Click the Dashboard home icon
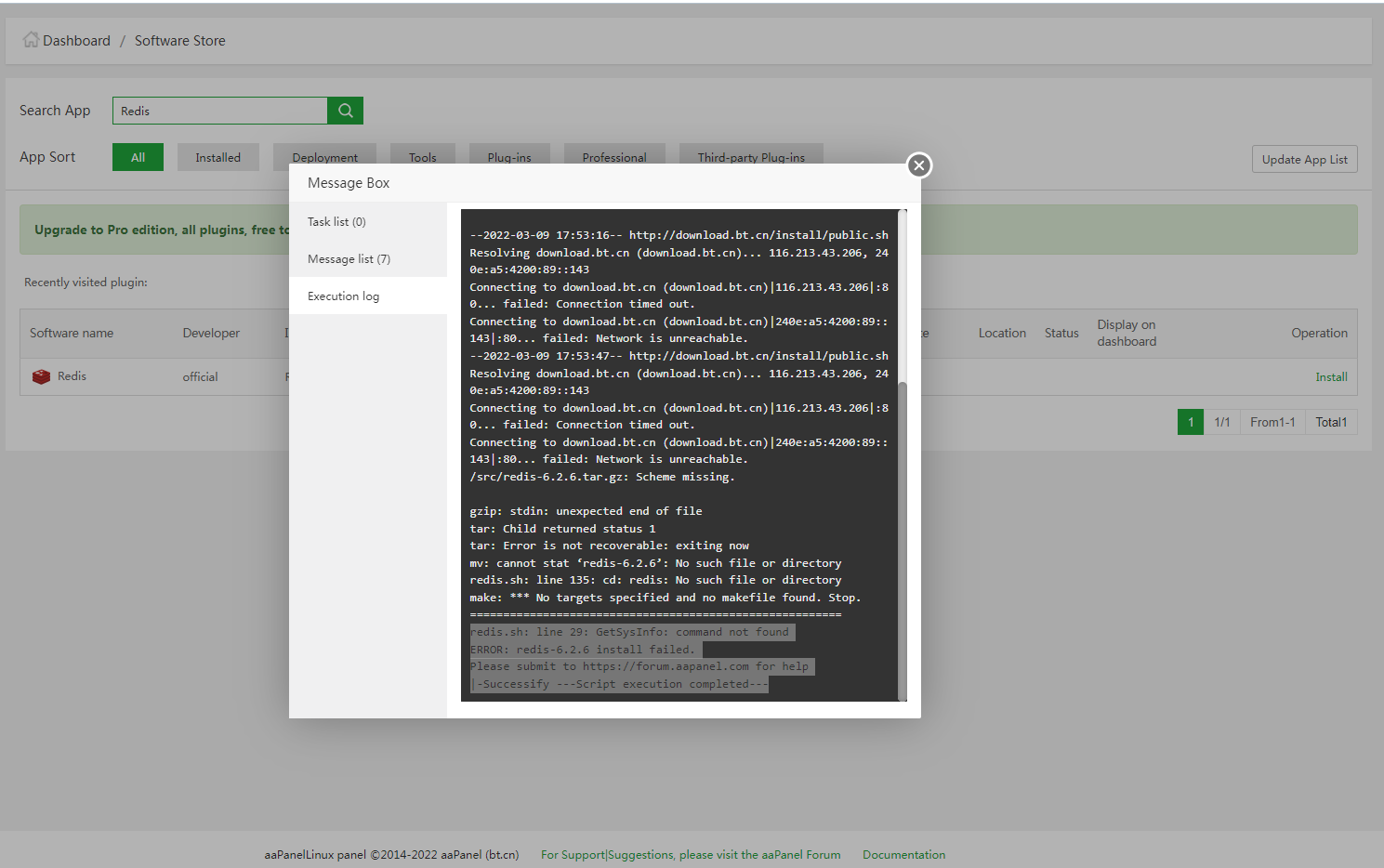The height and width of the screenshot is (868, 1384). click(31, 40)
